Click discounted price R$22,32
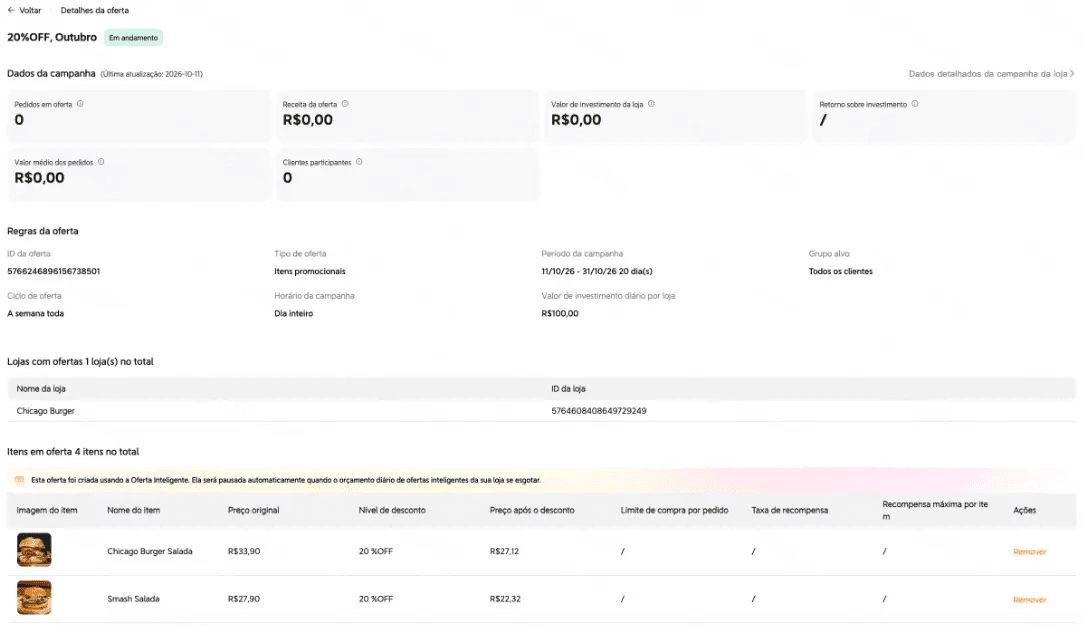 pos(505,599)
